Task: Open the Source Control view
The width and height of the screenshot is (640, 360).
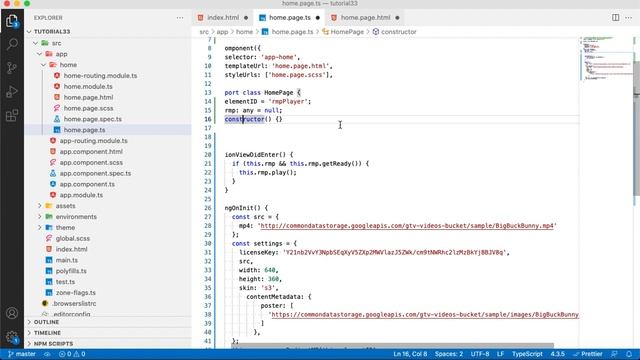Action: tap(12, 68)
